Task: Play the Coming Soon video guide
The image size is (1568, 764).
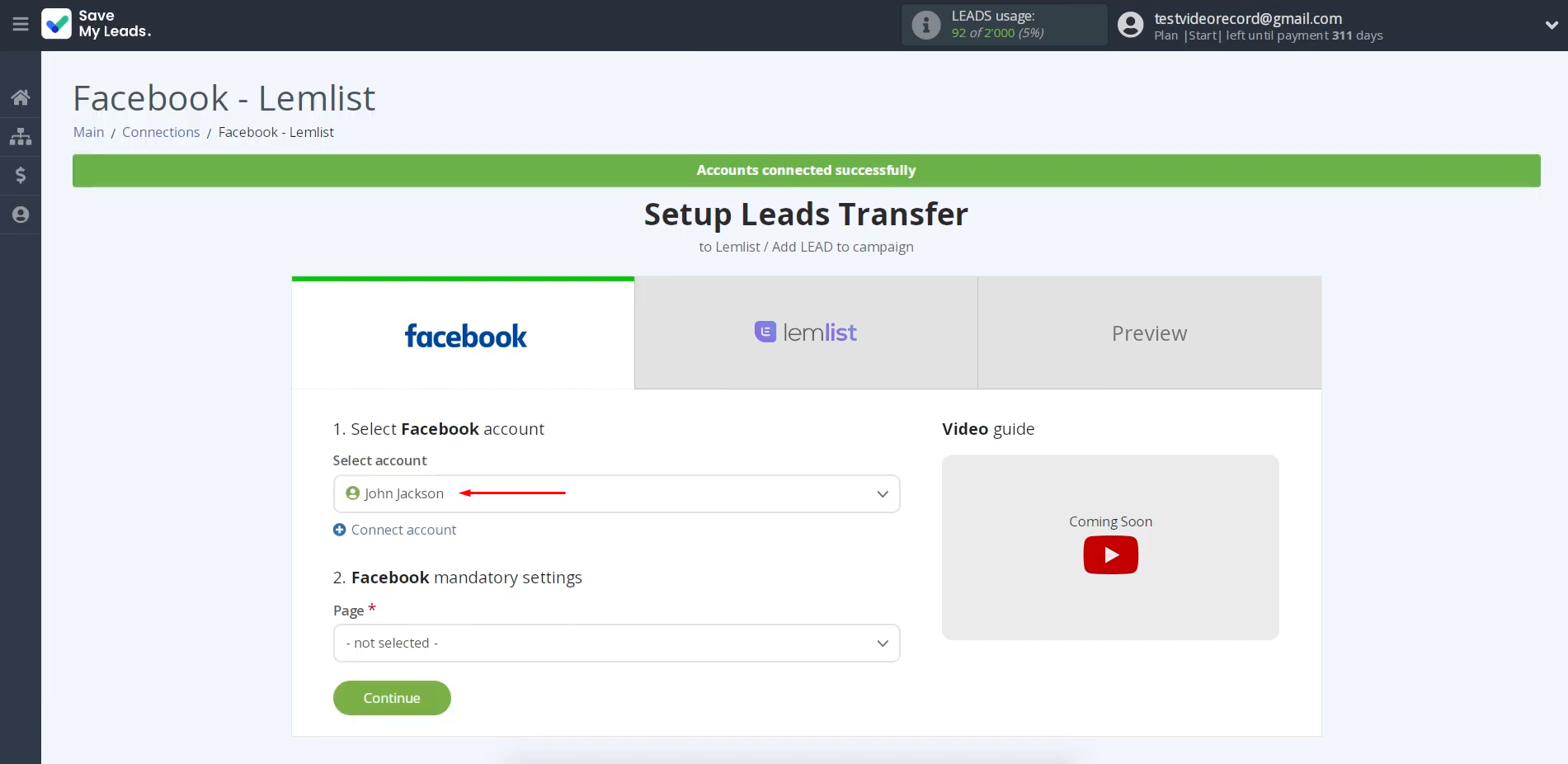Action: [x=1110, y=555]
